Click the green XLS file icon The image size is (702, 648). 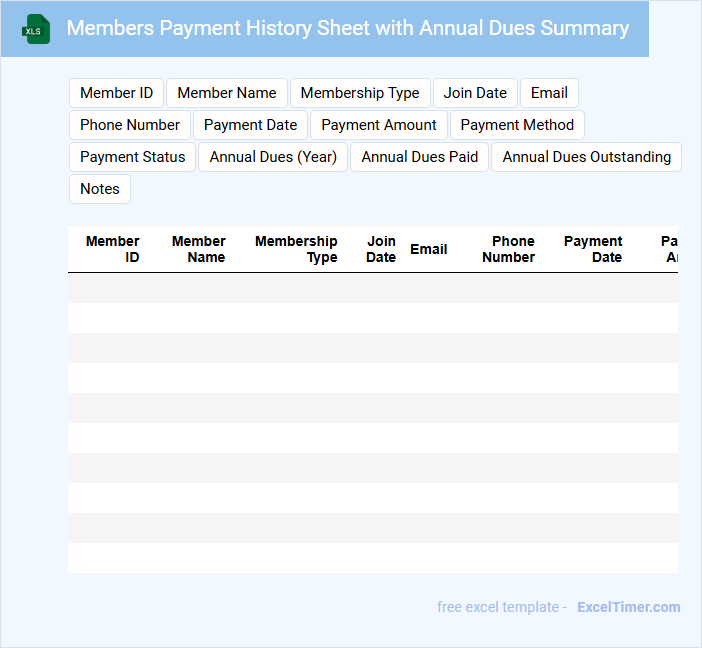[x=36, y=29]
